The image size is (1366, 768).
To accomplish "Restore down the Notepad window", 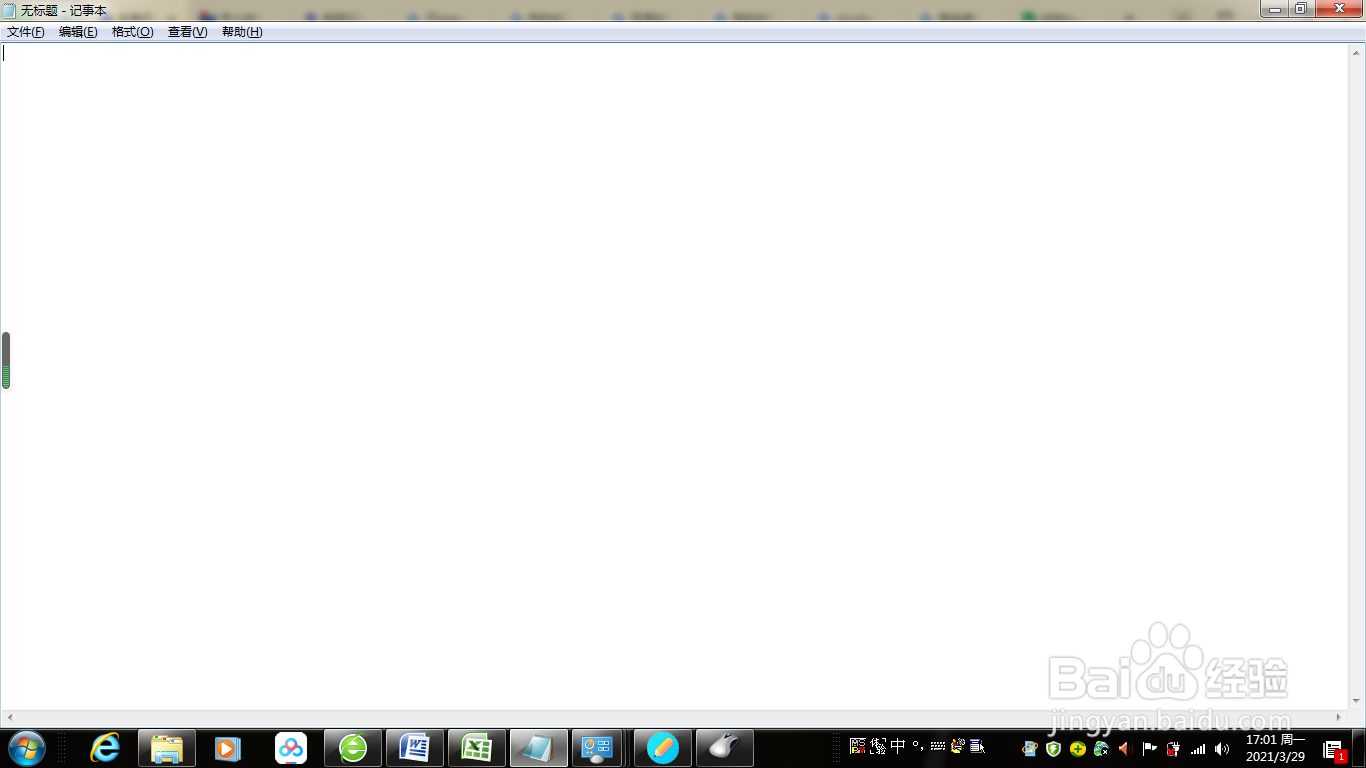I will [1301, 9].
